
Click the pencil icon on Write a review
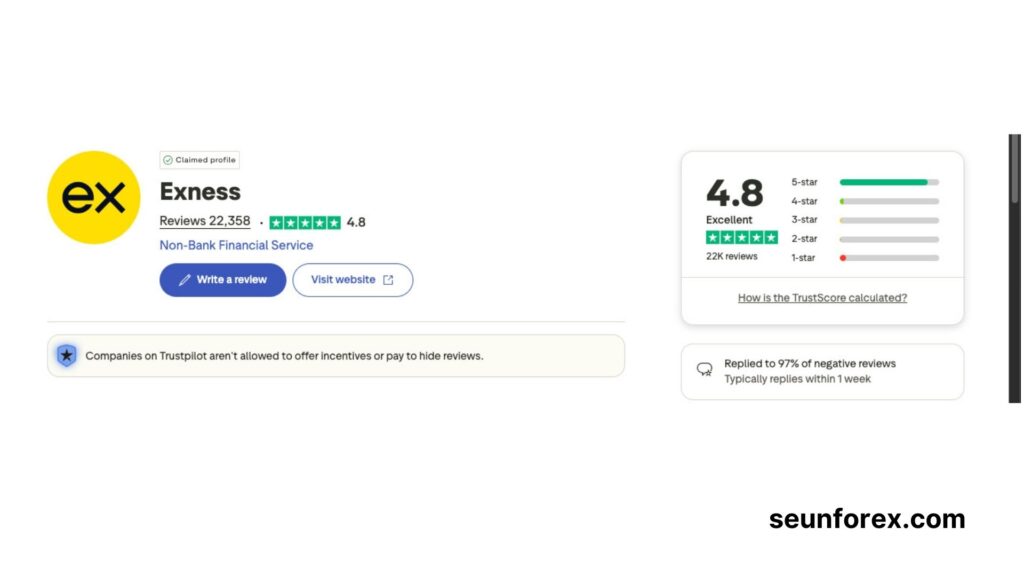(x=184, y=280)
